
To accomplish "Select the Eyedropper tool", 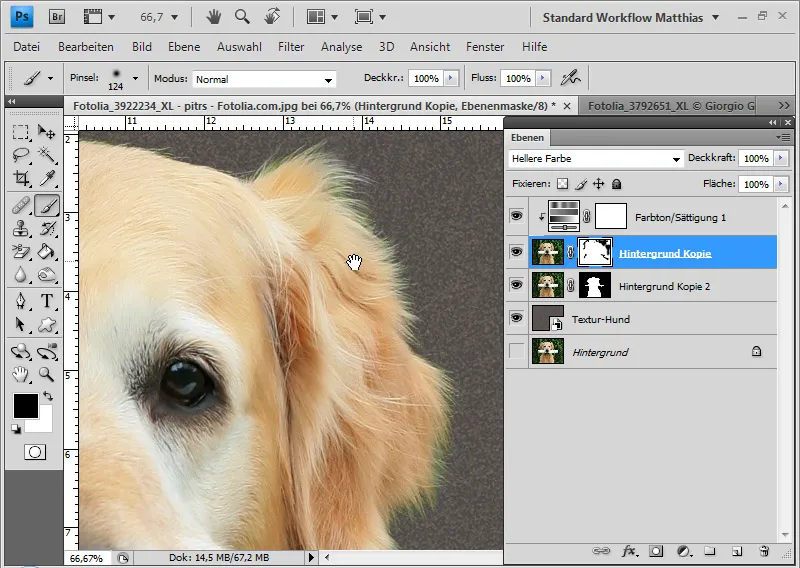I will click(x=47, y=178).
